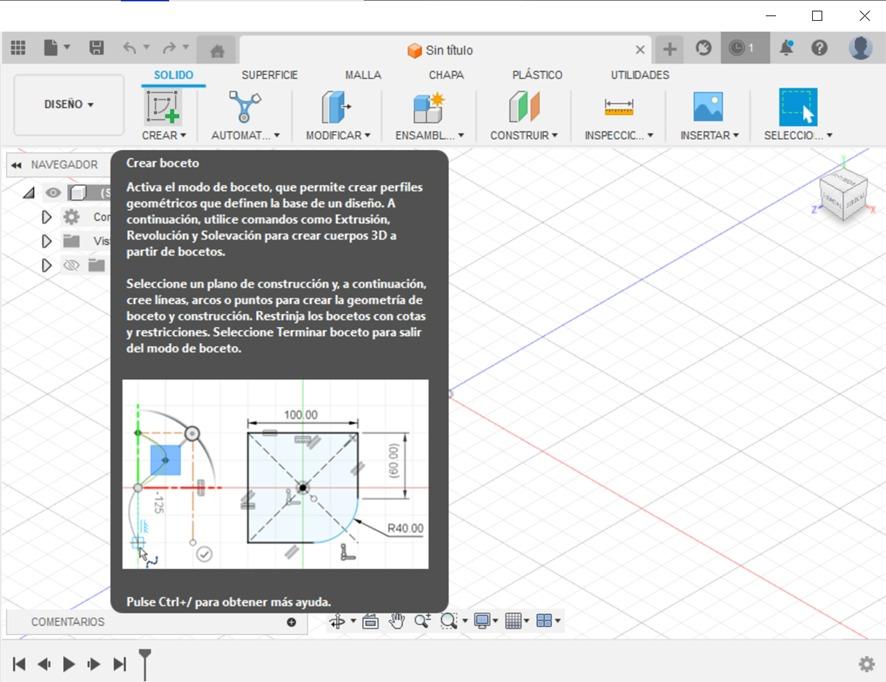Expand the CREAR dropdown menu

(164, 136)
